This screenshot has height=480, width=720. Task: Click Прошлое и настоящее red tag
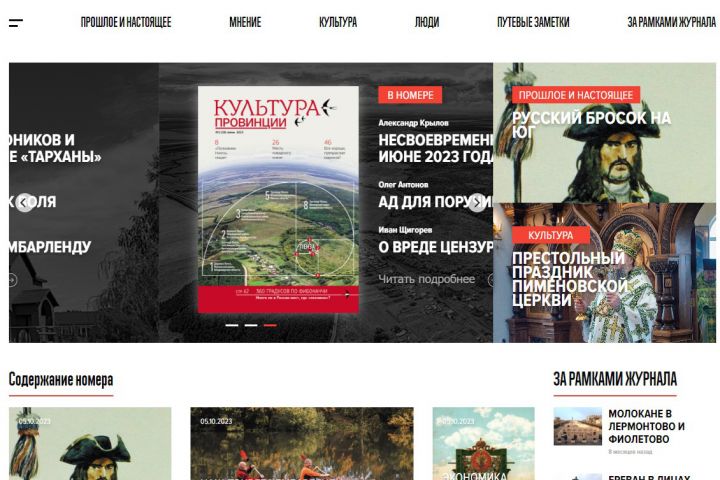[x=576, y=95]
